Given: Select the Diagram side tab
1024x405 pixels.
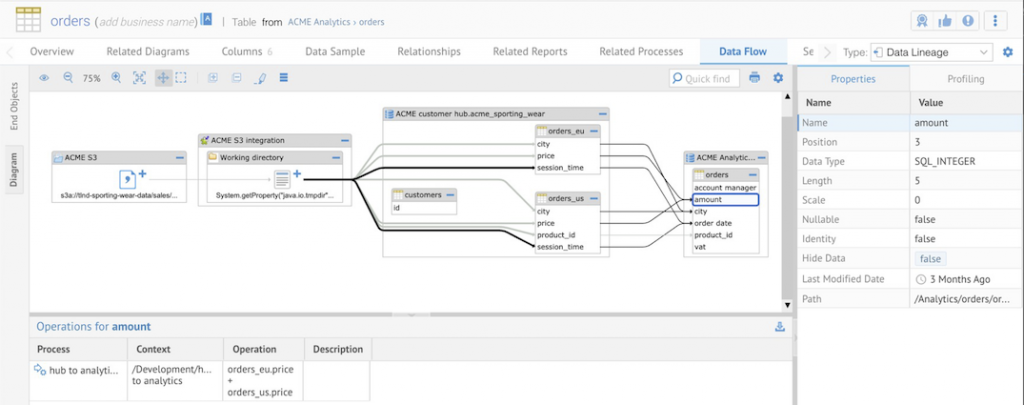Looking at the screenshot, I should pyautogui.click(x=14, y=169).
